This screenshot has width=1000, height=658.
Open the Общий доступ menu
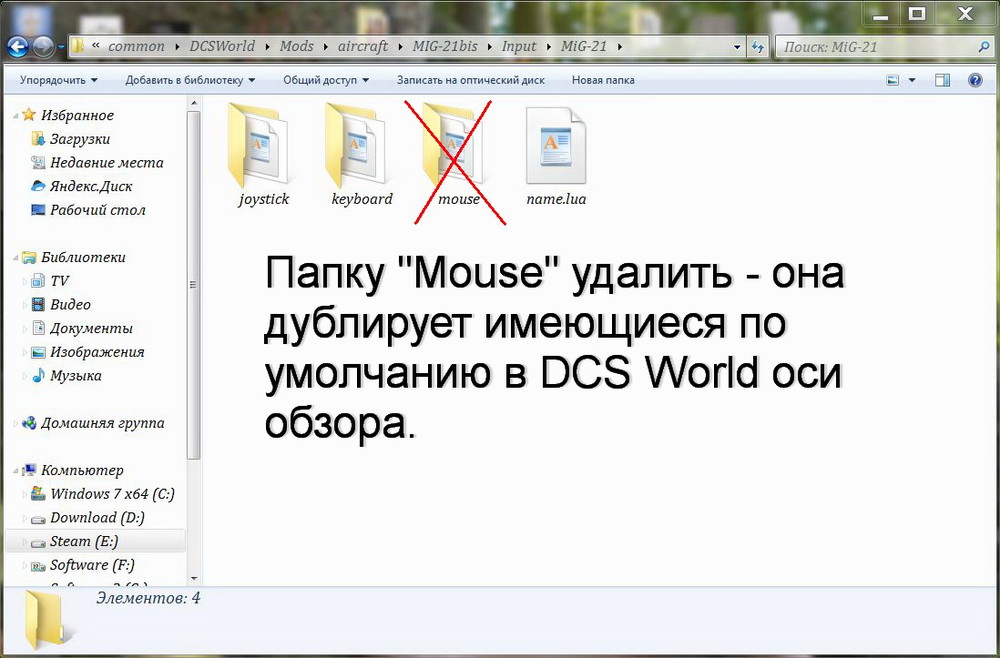point(323,79)
